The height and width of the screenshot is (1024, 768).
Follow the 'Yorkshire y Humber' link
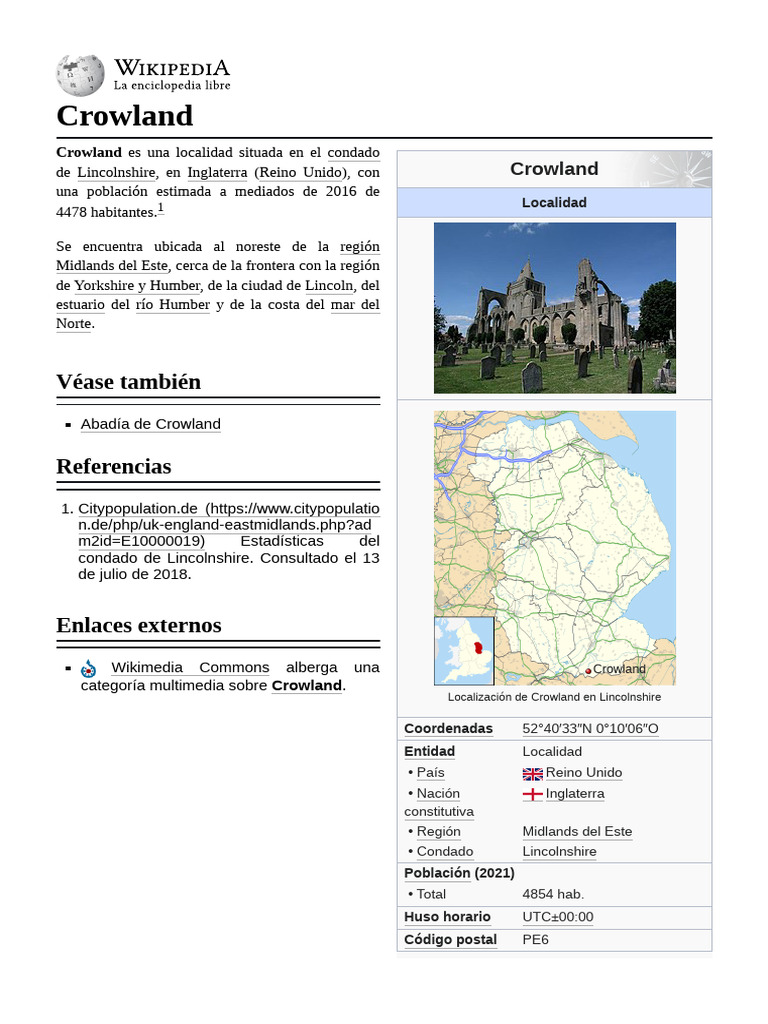(137, 285)
